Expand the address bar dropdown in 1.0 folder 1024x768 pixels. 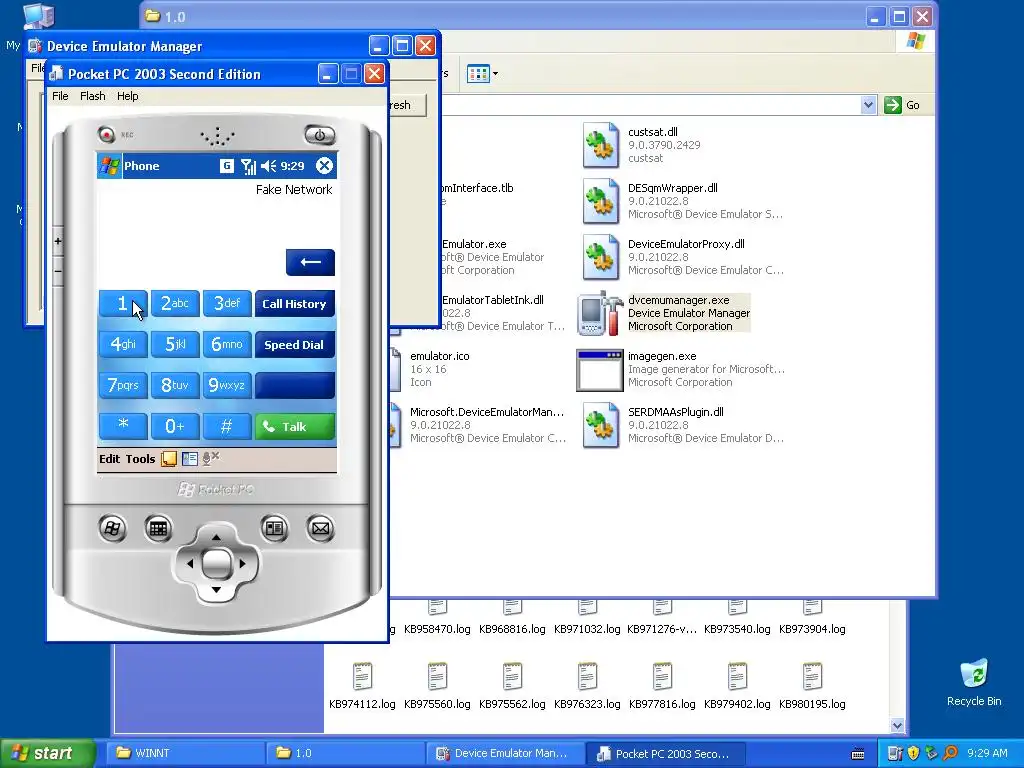868,104
